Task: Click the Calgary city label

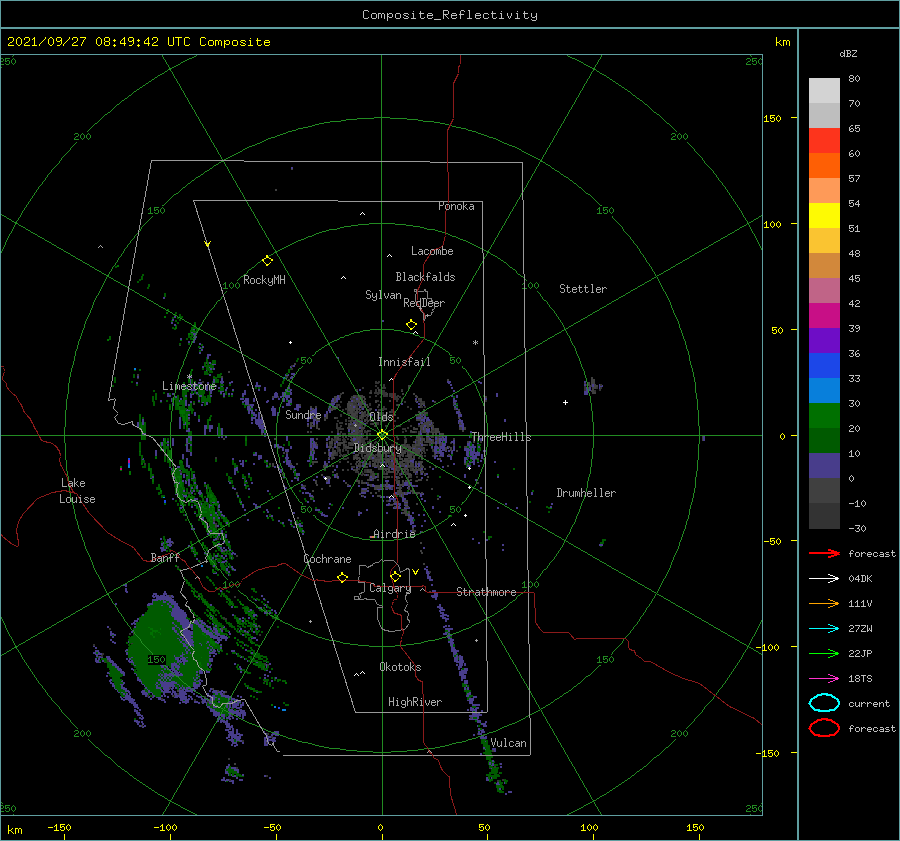Action: (390, 588)
